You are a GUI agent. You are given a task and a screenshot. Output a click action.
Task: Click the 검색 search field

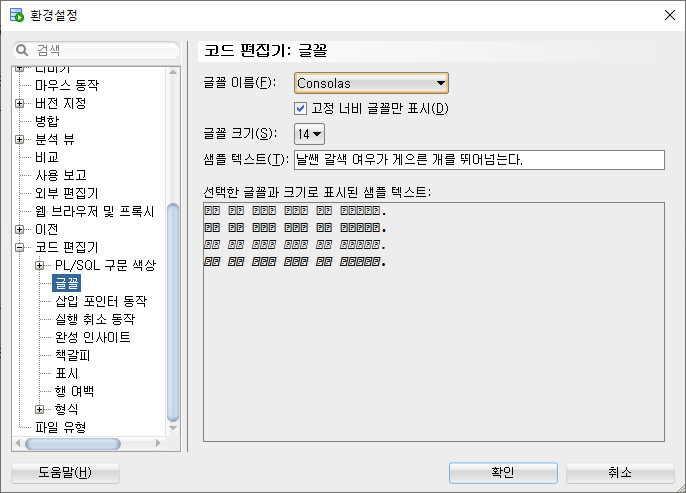(96, 50)
